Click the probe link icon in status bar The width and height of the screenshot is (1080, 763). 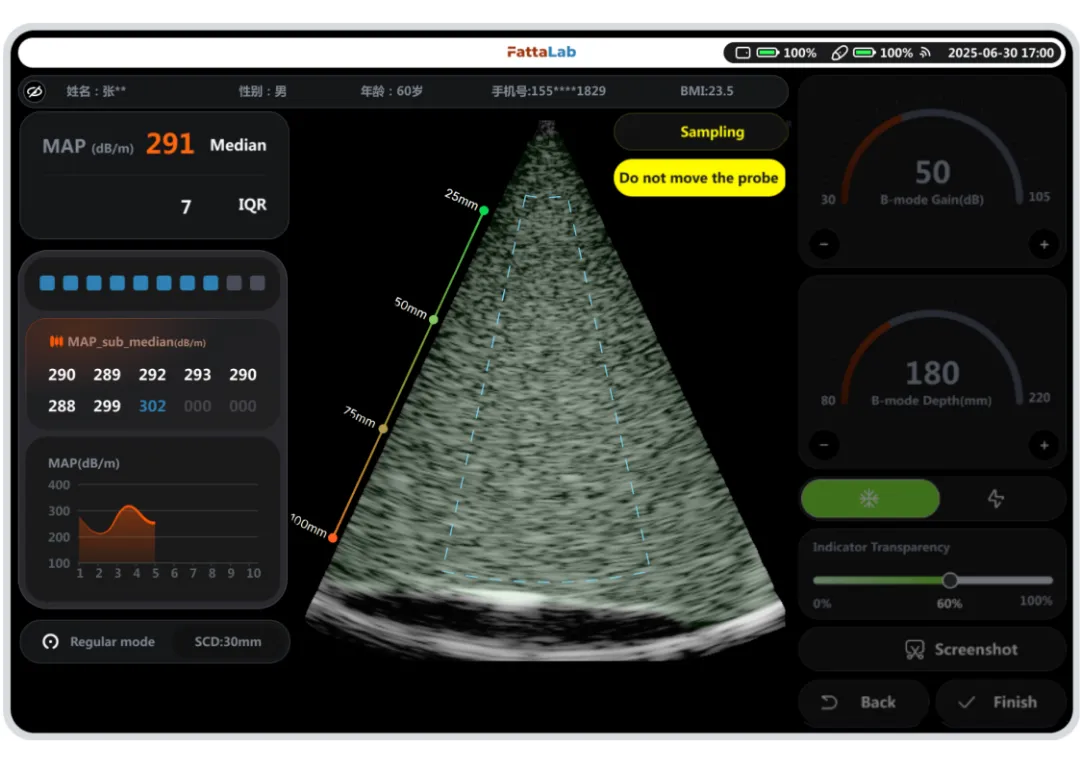point(839,52)
